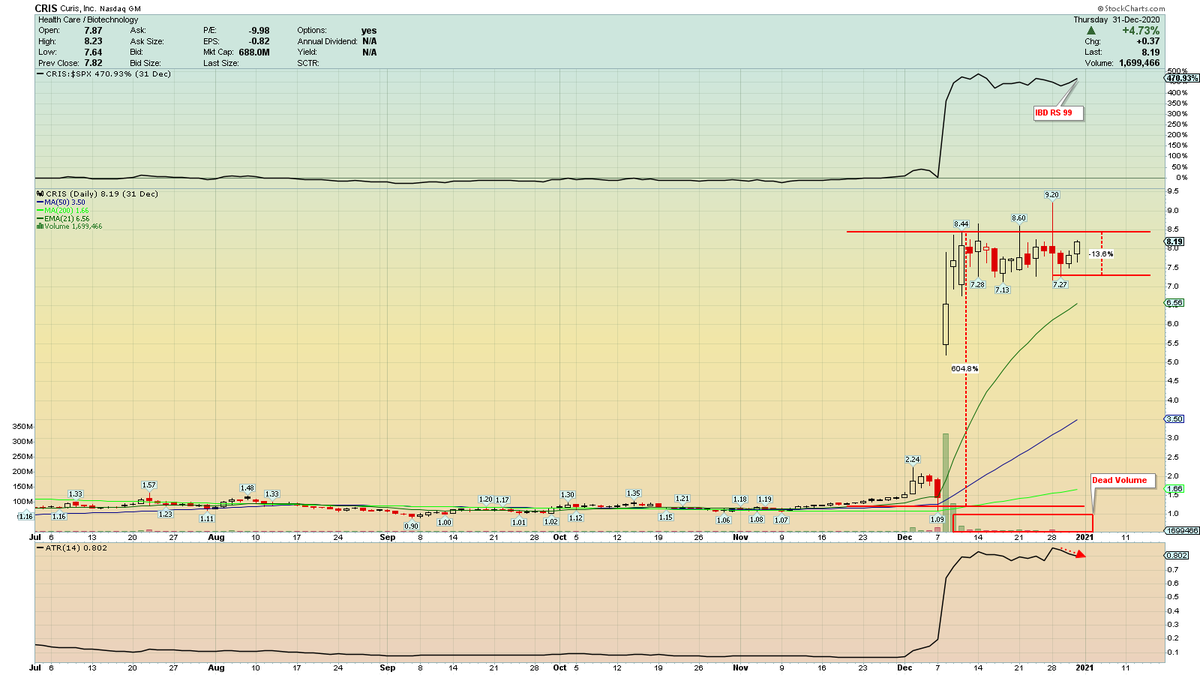The image size is (1200, 675).
Task: Click the light green marker of MA(200) legend
Action: point(38,210)
